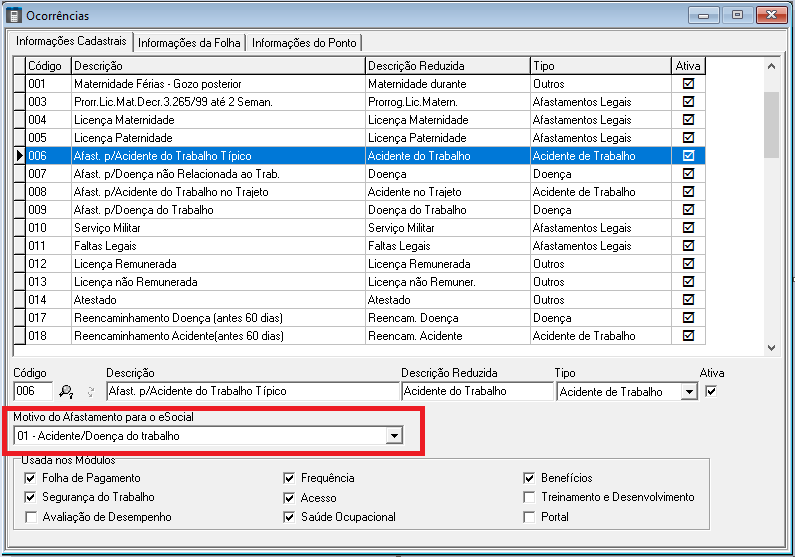Viewport: 795px width, 557px height.
Task: Click the Tipo column header
Action: 599,66
